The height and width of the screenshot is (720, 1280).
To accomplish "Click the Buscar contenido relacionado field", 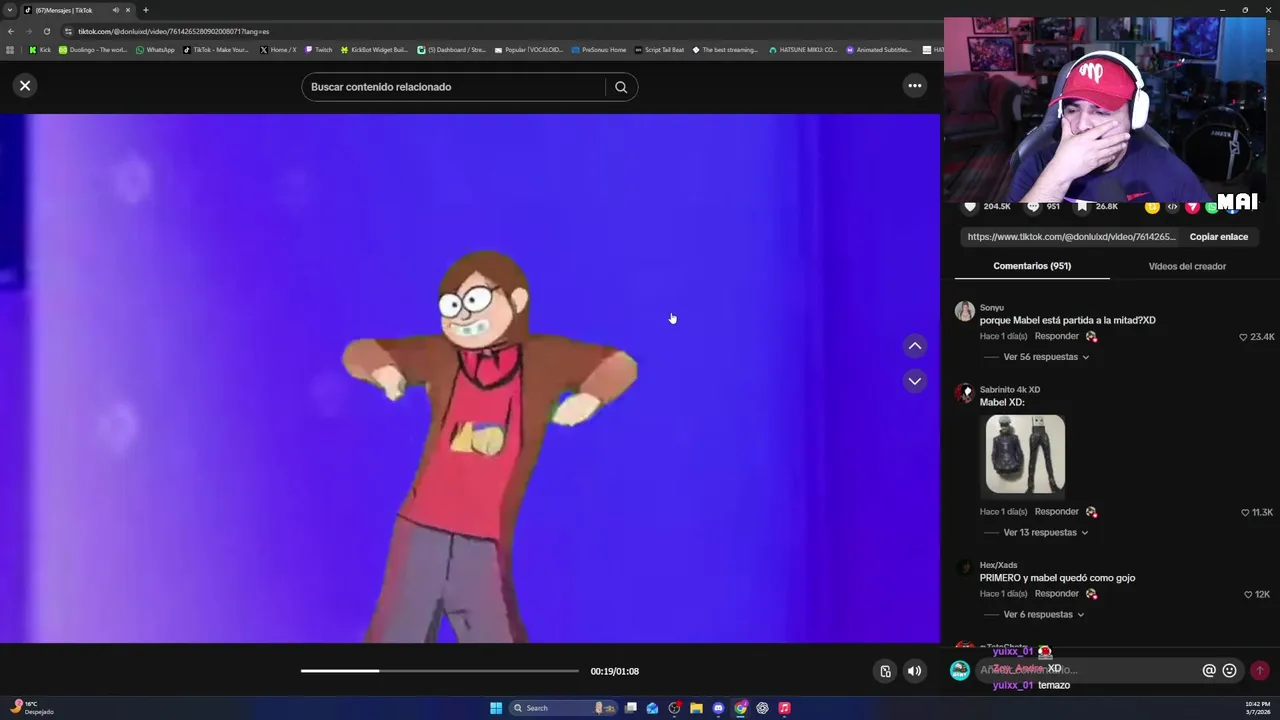I will (455, 87).
